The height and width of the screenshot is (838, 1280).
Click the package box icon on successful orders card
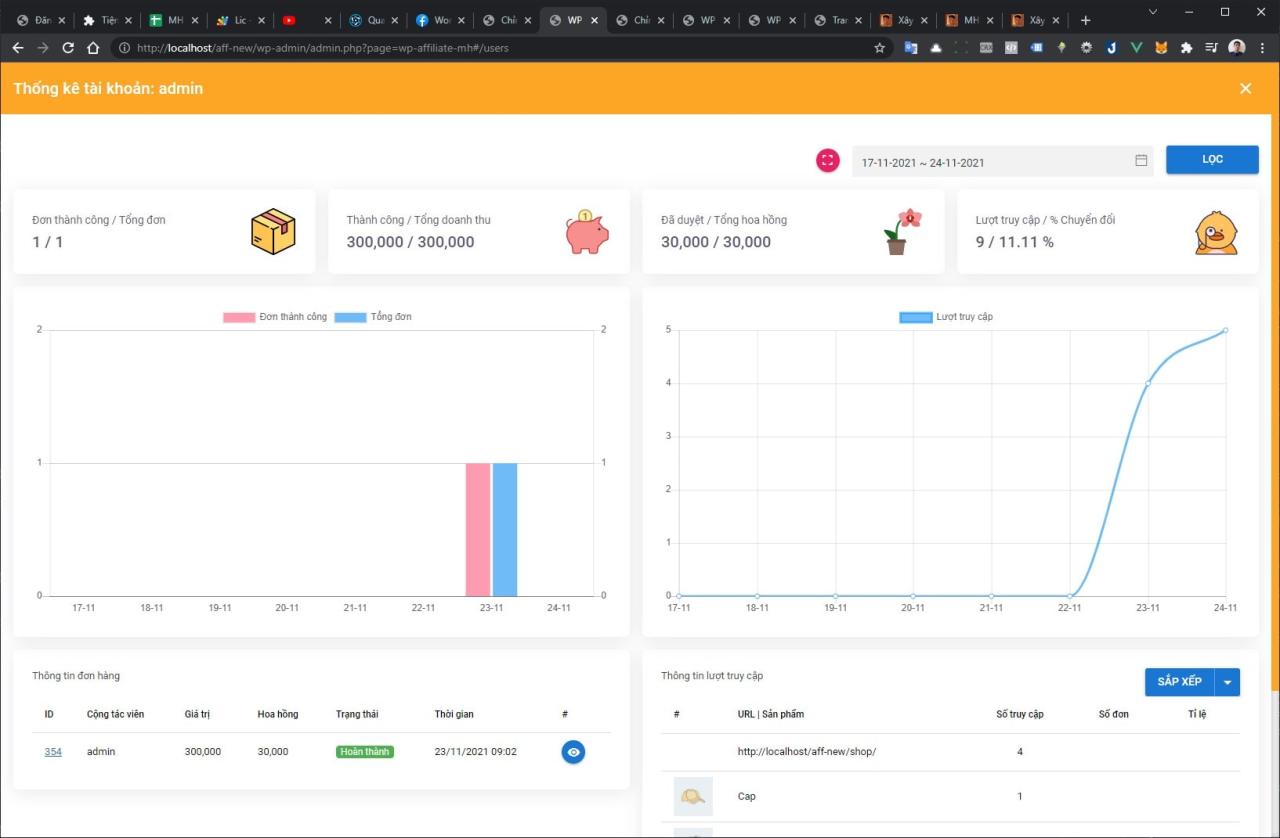coord(273,231)
